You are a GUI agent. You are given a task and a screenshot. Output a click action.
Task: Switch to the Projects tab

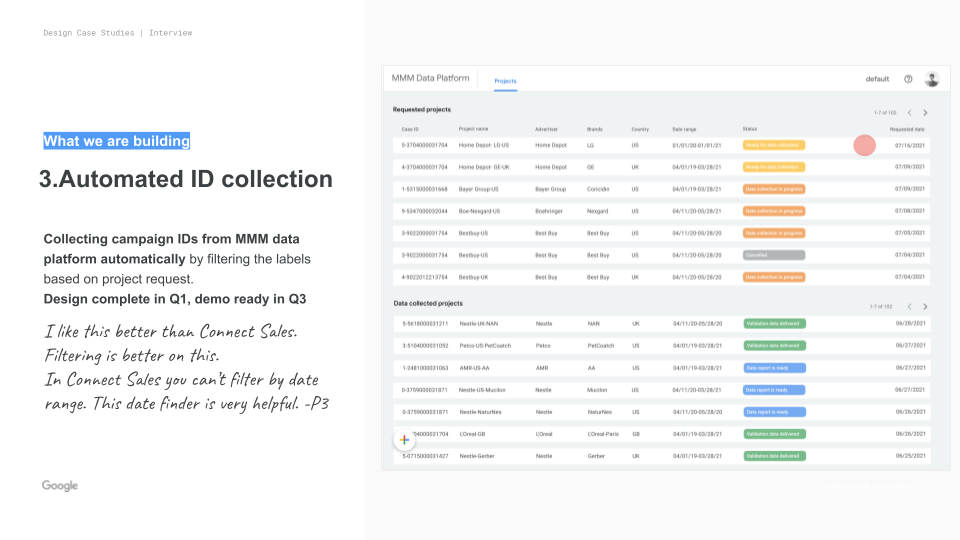(x=505, y=81)
